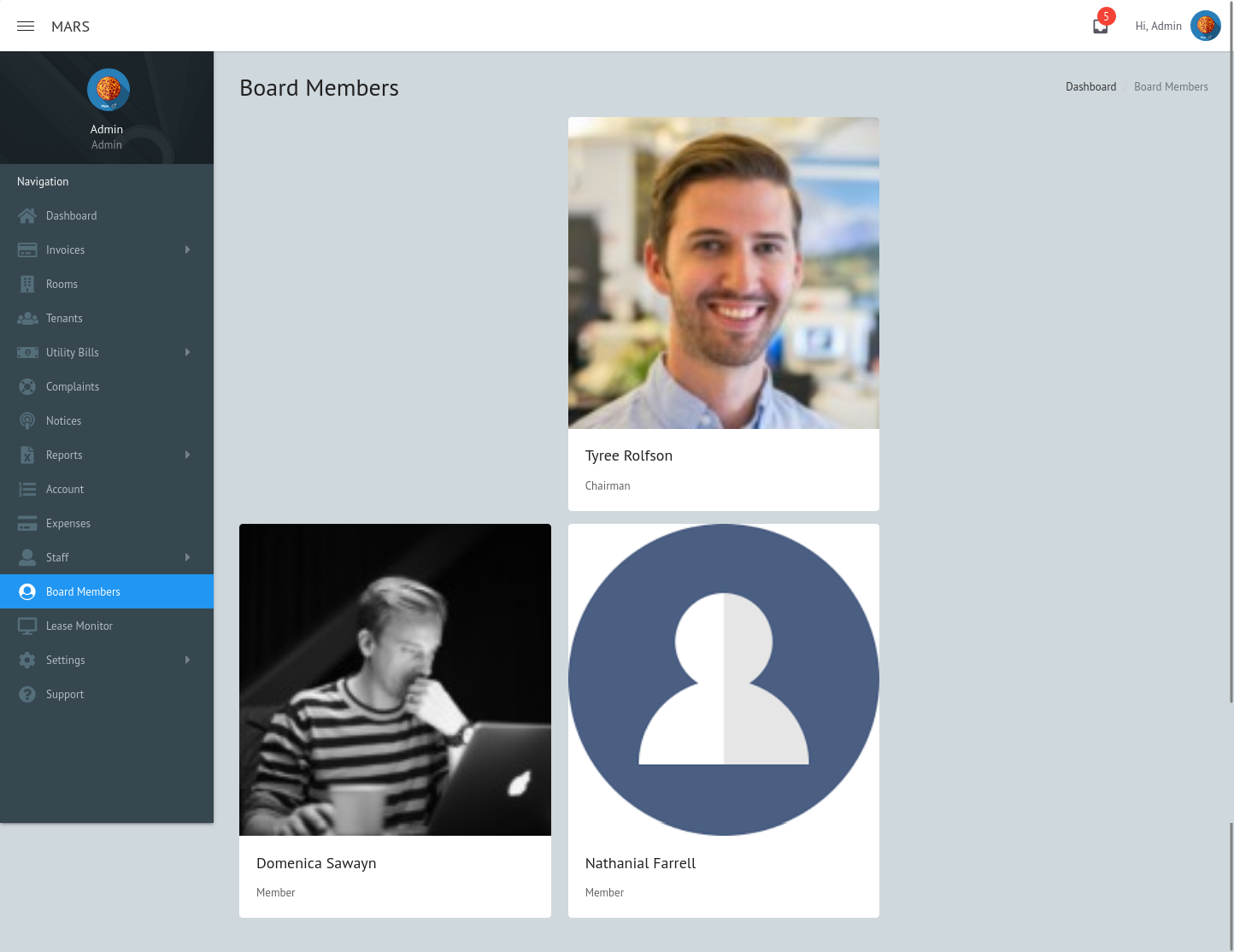1234x952 pixels.
Task: Select the Board Members menu item
Action: pyautogui.click(x=83, y=592)
